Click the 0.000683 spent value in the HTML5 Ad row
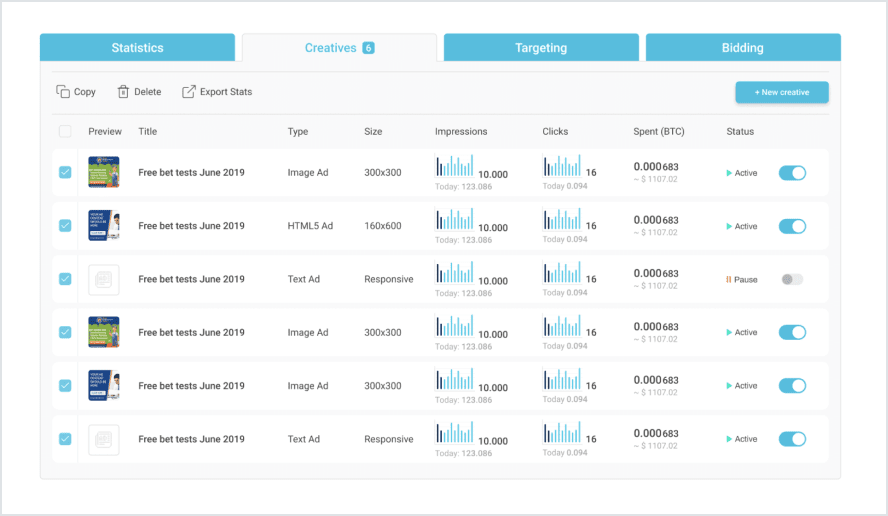Viewport: 888px width, 516px height. tap(656, 220)
